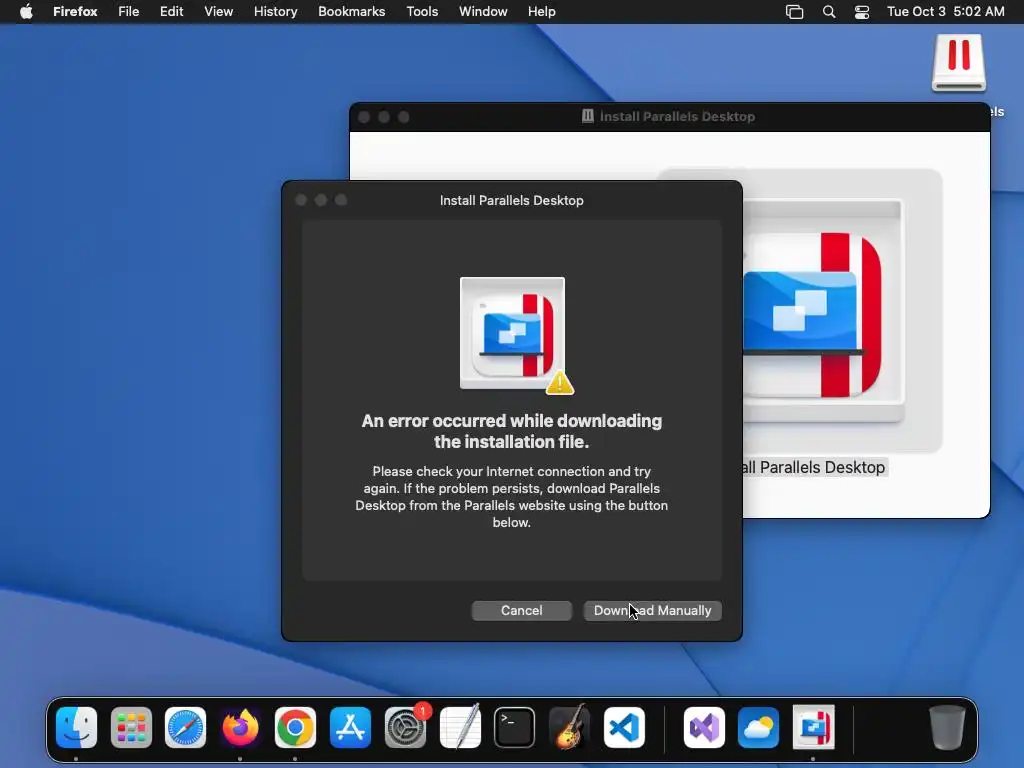Open the Firefox application menu
The width and height of the screenshot is (1024, 768).
coord(75,12)
